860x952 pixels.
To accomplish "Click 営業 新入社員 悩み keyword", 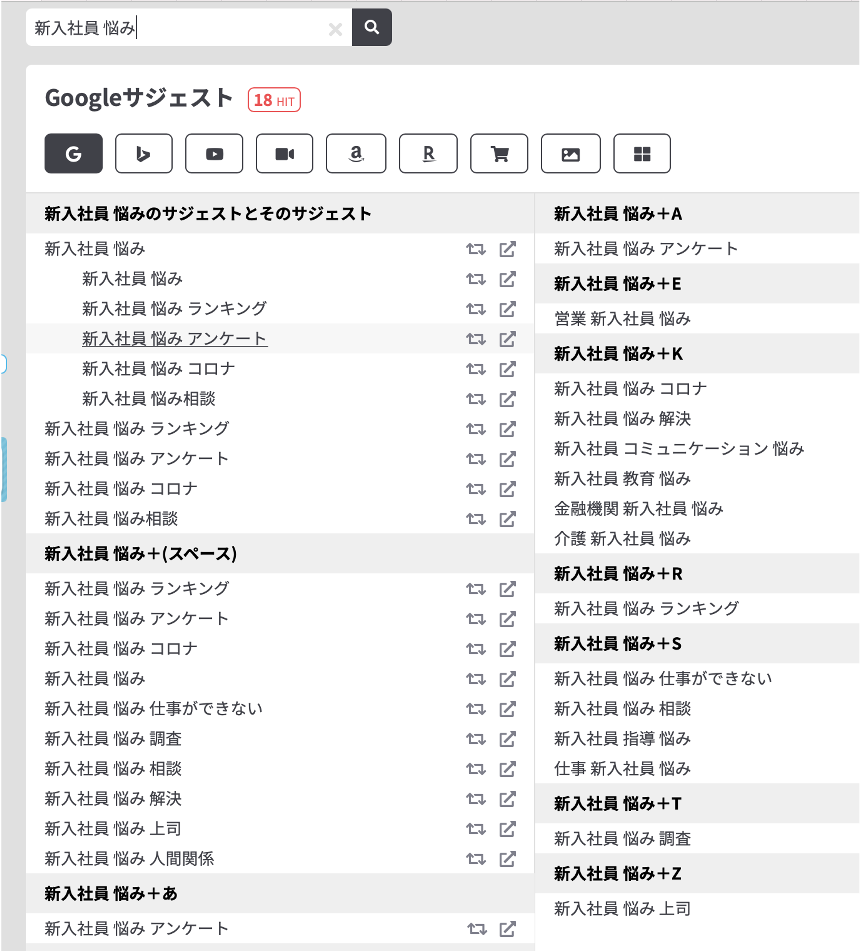I will click(623, 319).
